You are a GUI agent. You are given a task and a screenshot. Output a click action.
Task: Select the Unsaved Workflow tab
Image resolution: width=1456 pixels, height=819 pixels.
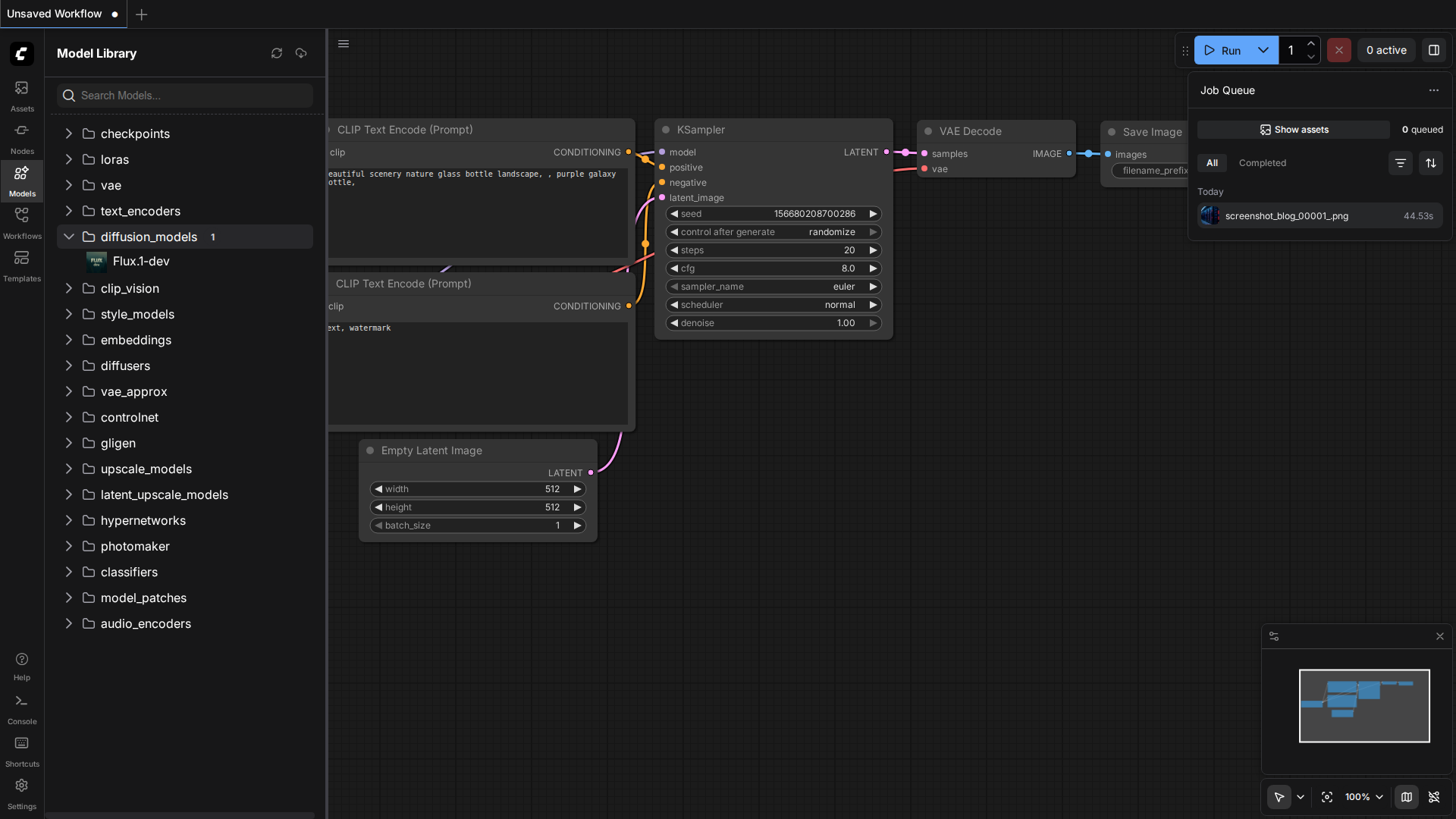pyautogui.click(x=62, y=14)
